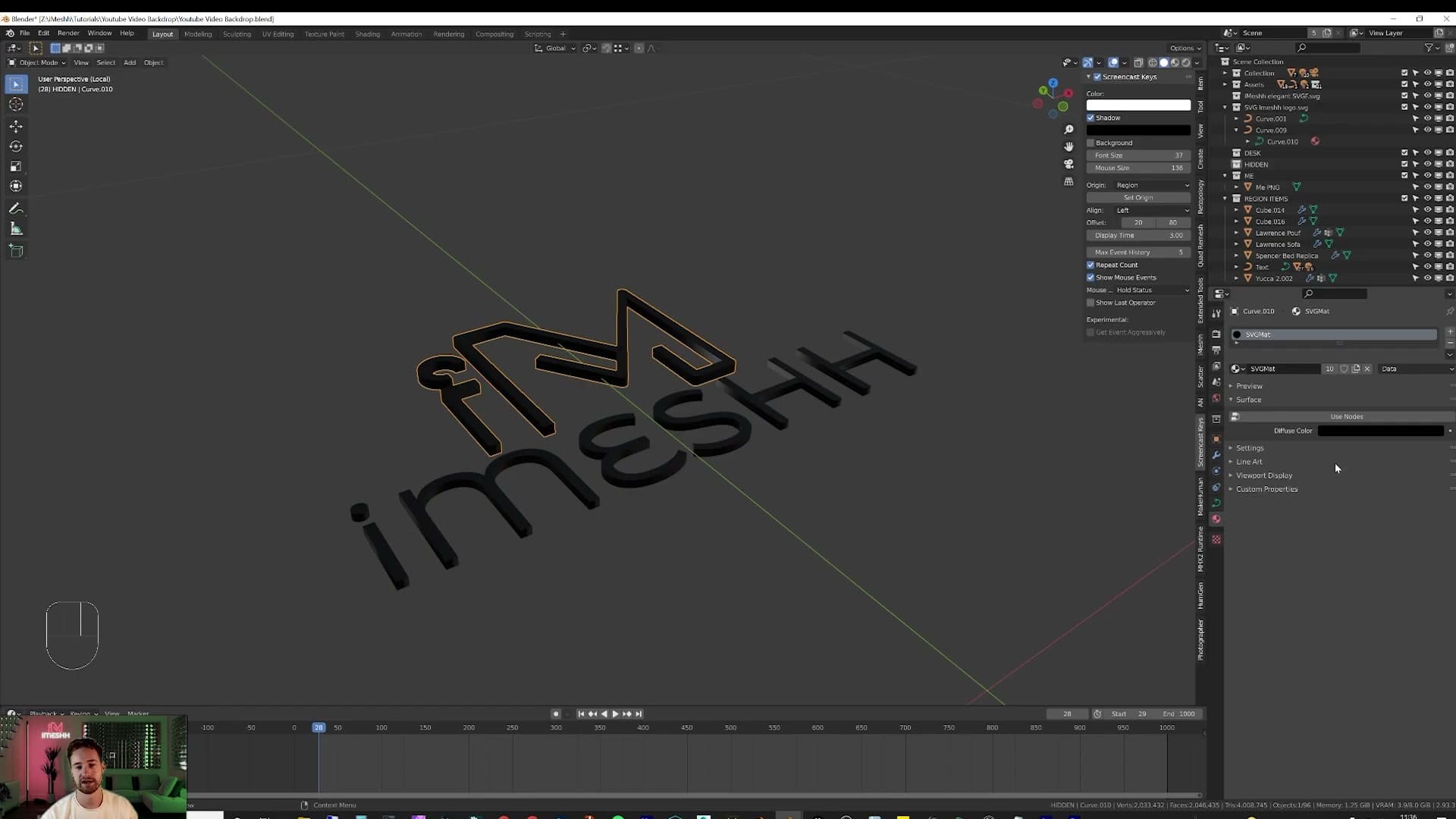
Task: Select Curve.010 in the outliner
Action: (1282, 141)
